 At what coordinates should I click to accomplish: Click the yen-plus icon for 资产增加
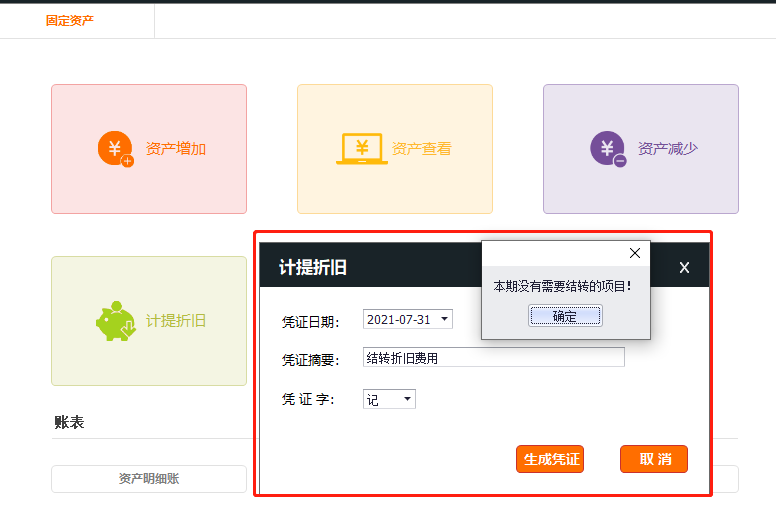115,149
